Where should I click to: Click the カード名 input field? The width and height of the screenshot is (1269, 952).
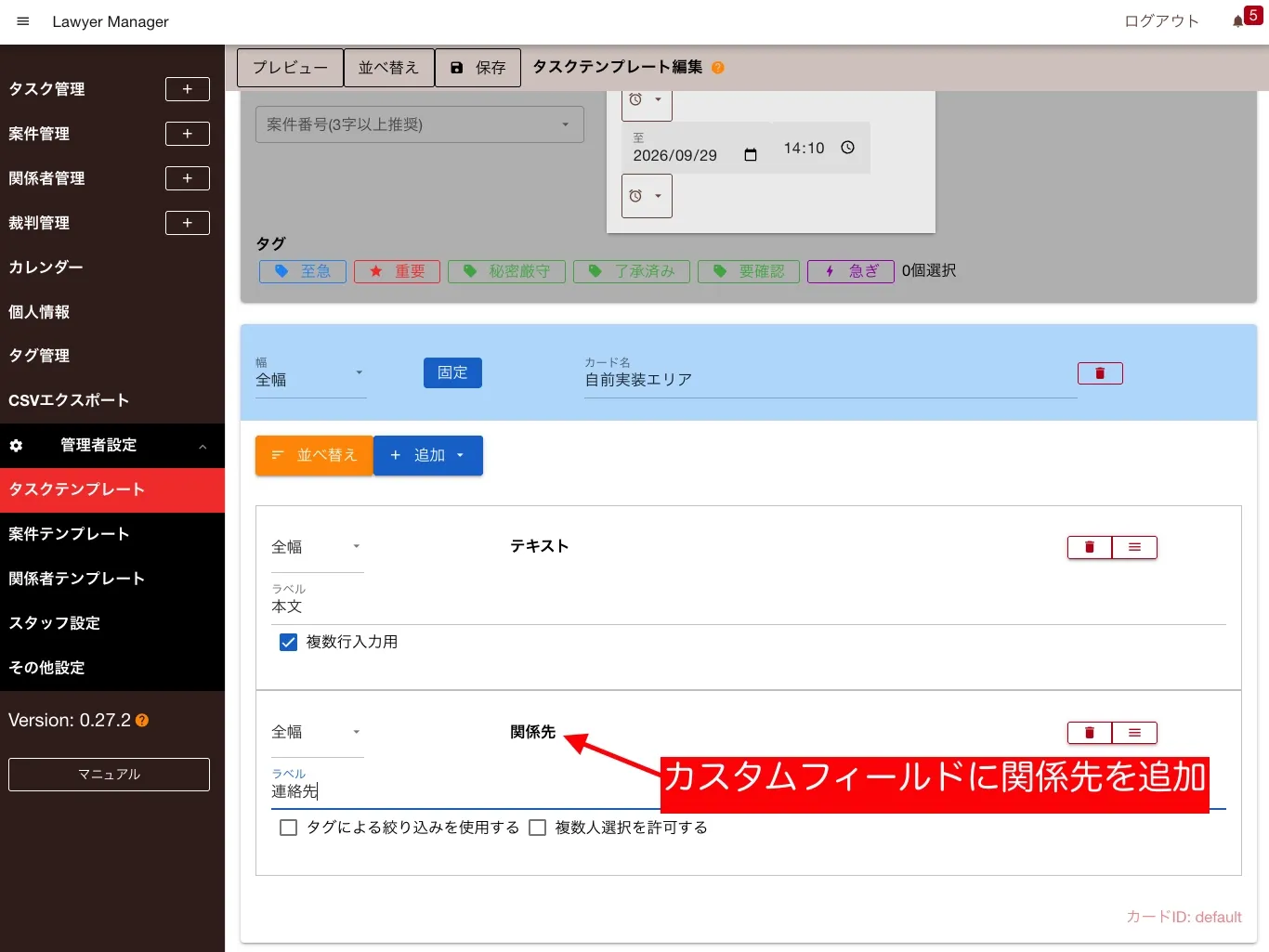point(831,380)
